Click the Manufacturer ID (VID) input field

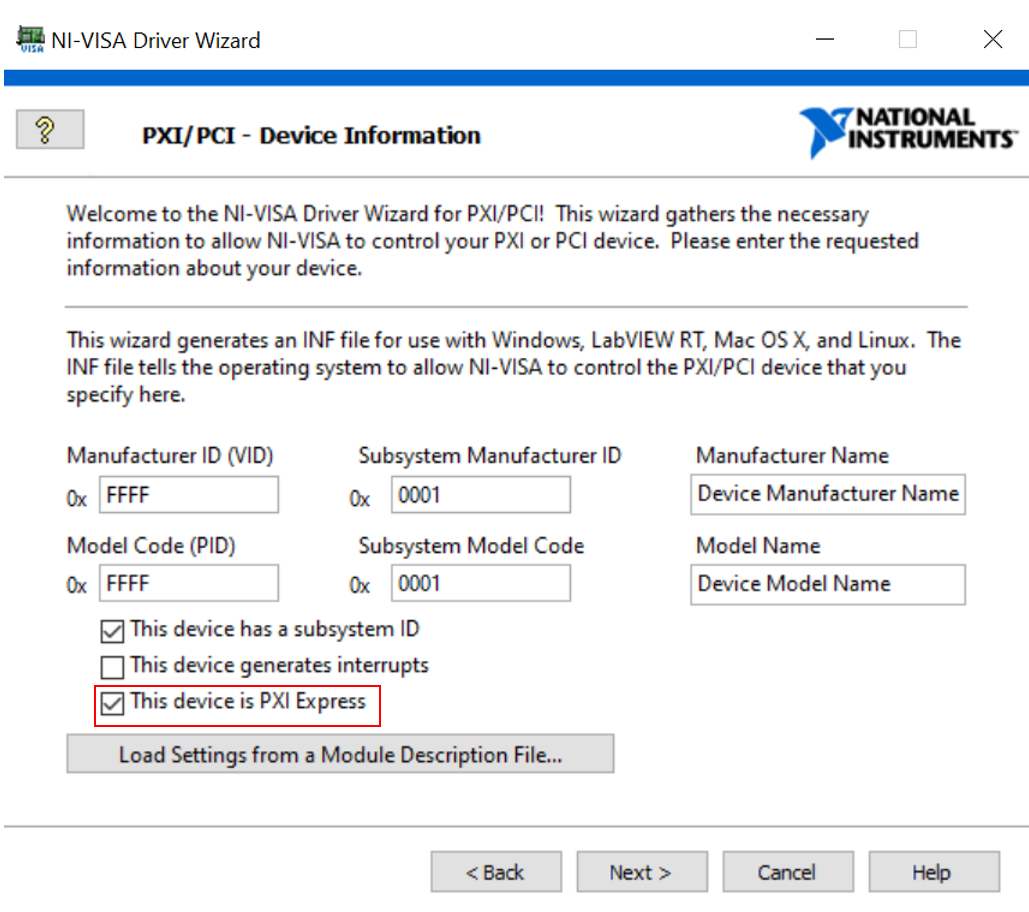(x=189, y=495)
